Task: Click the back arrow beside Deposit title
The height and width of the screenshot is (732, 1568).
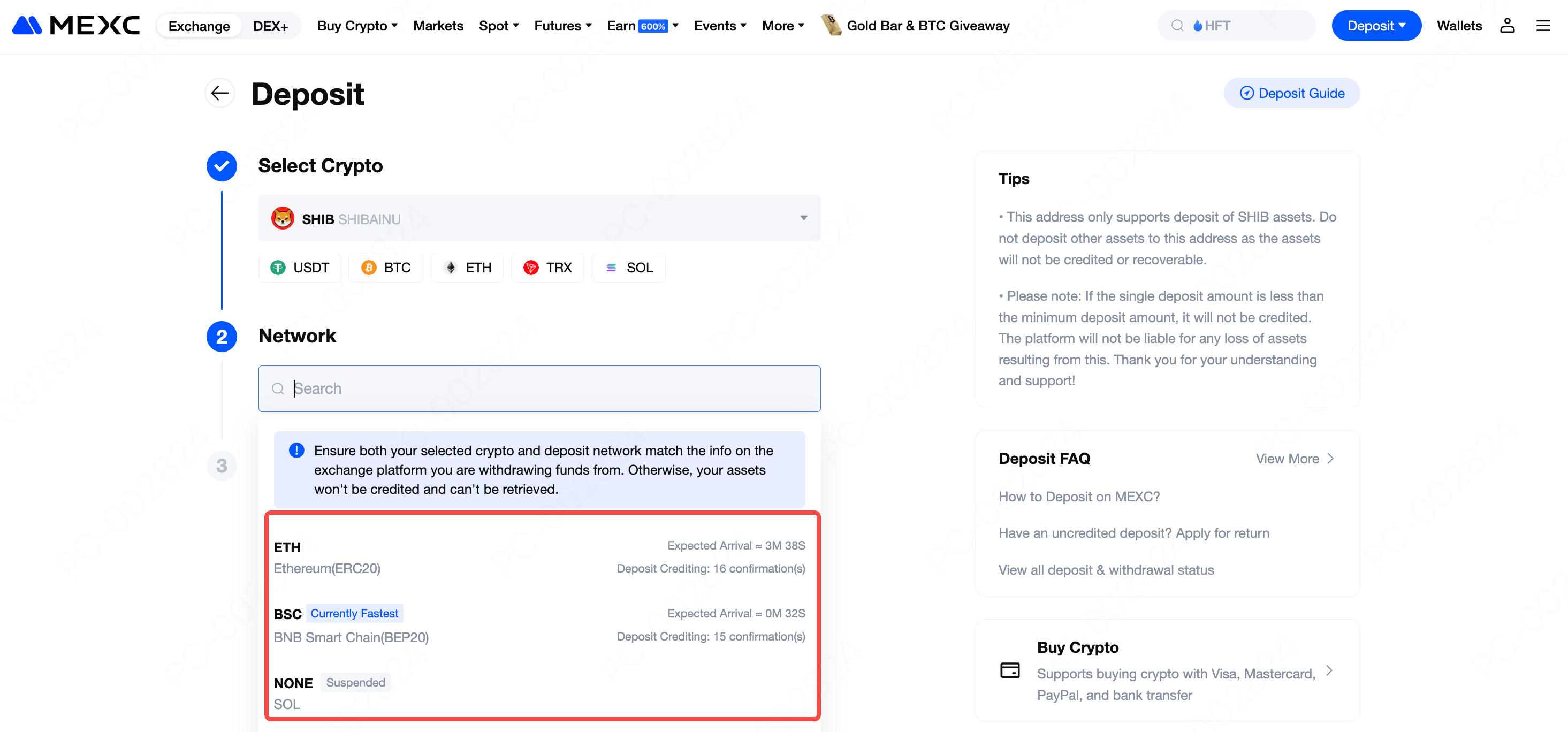Action: [220, 93]
